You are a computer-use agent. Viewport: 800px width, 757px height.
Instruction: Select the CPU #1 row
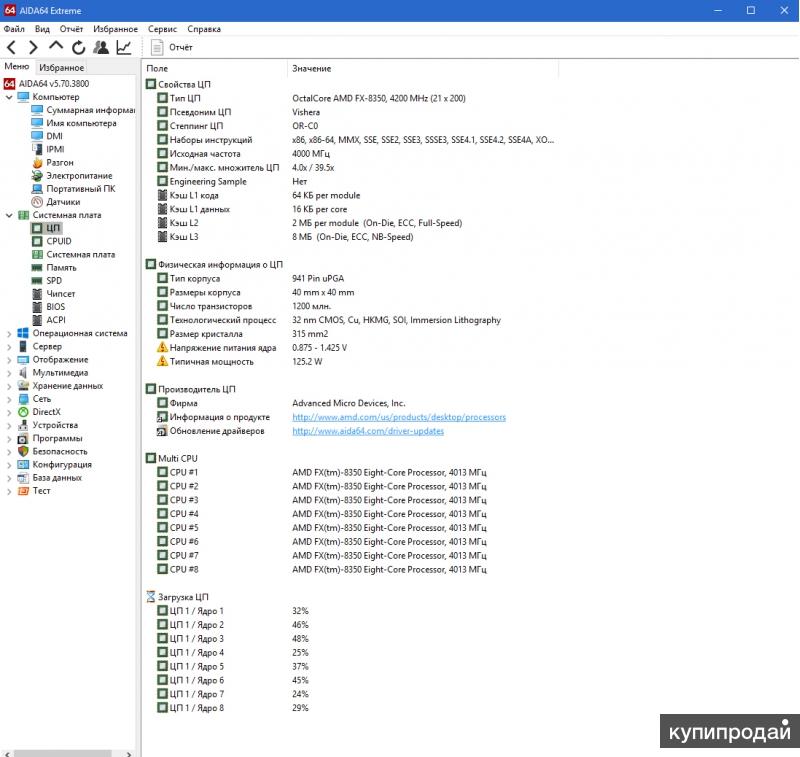click(321, 472)
